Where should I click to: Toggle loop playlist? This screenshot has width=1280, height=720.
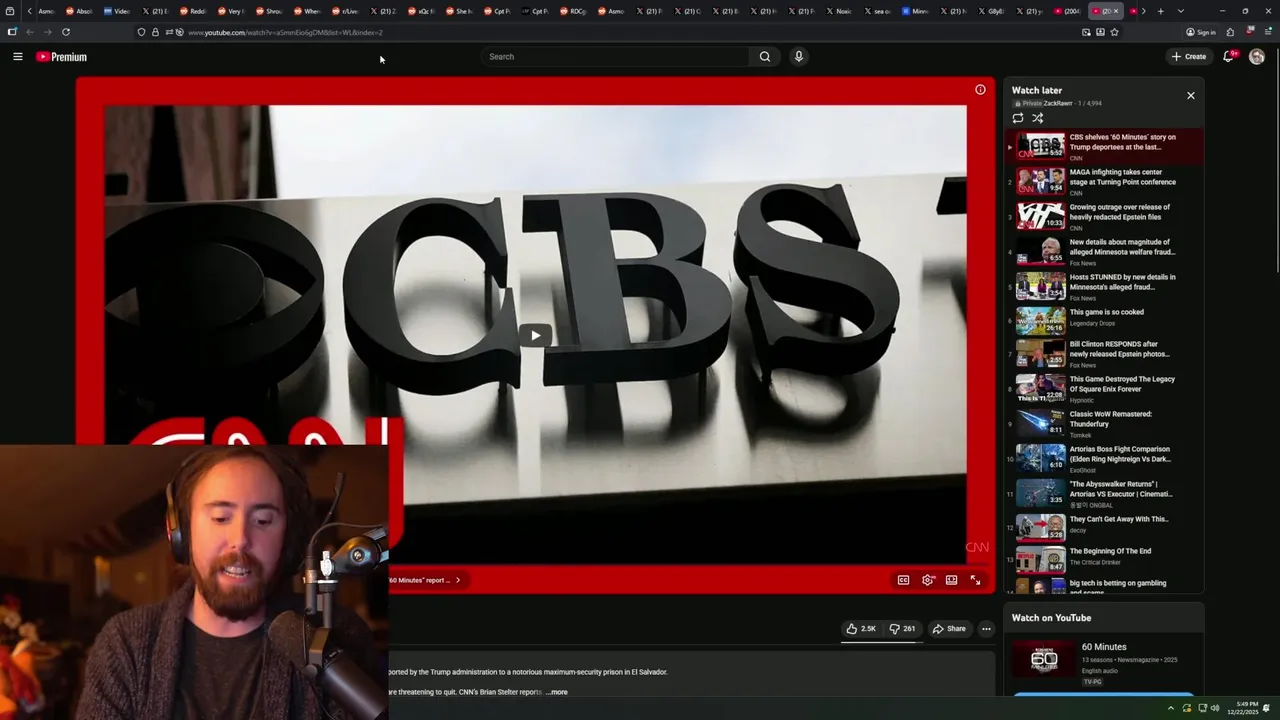tap(1018, 118)
